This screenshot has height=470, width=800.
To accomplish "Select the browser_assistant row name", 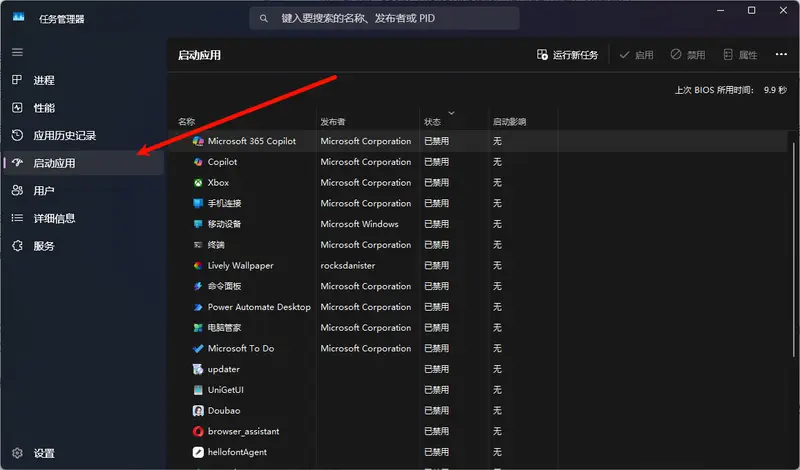I will (243, 431).
